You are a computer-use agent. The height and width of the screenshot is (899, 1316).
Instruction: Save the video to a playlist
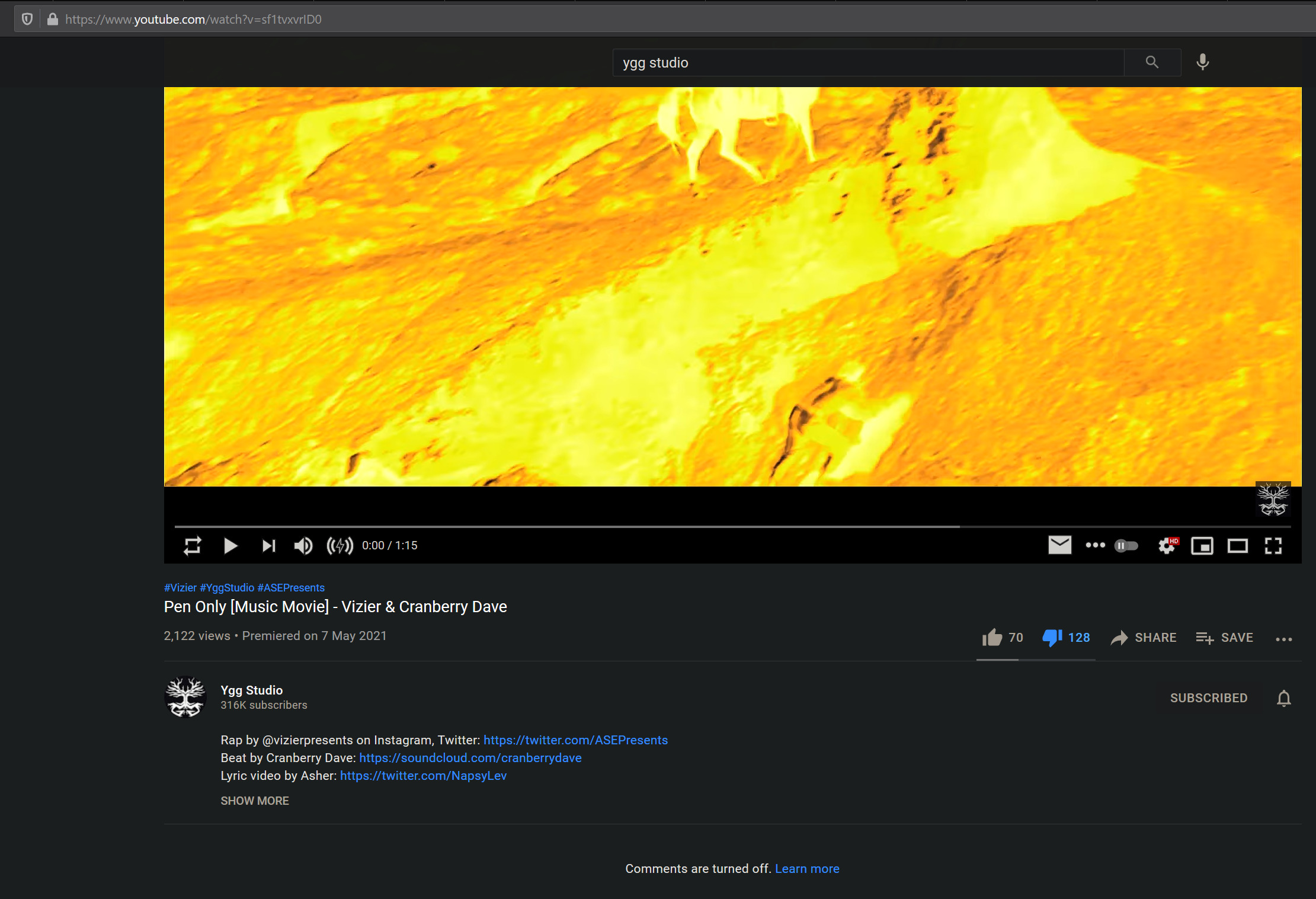click(x=1224, y=638)
